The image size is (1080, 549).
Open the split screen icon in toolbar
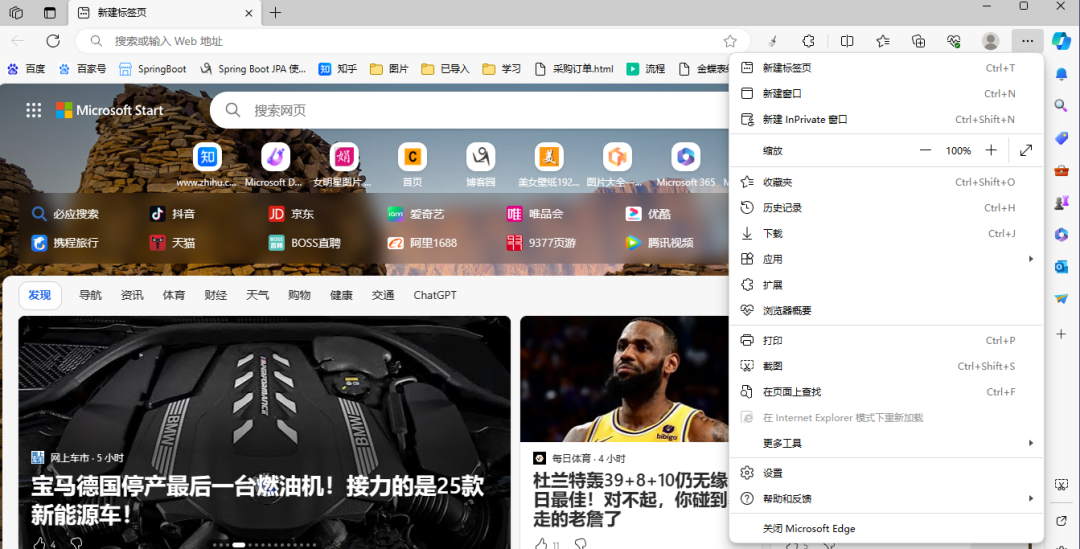(847, 41)
